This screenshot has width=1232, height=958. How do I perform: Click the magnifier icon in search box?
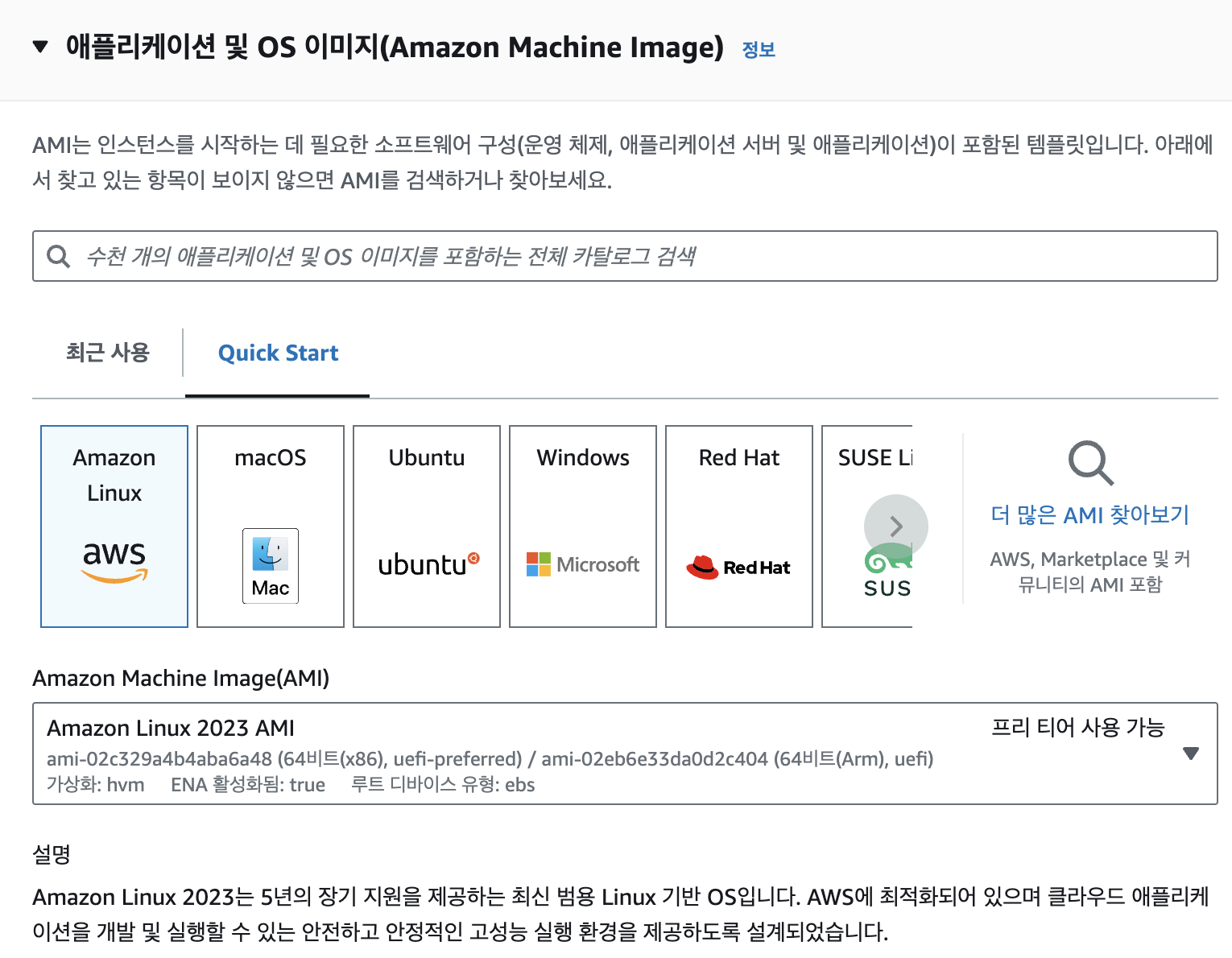pos(58,257)
